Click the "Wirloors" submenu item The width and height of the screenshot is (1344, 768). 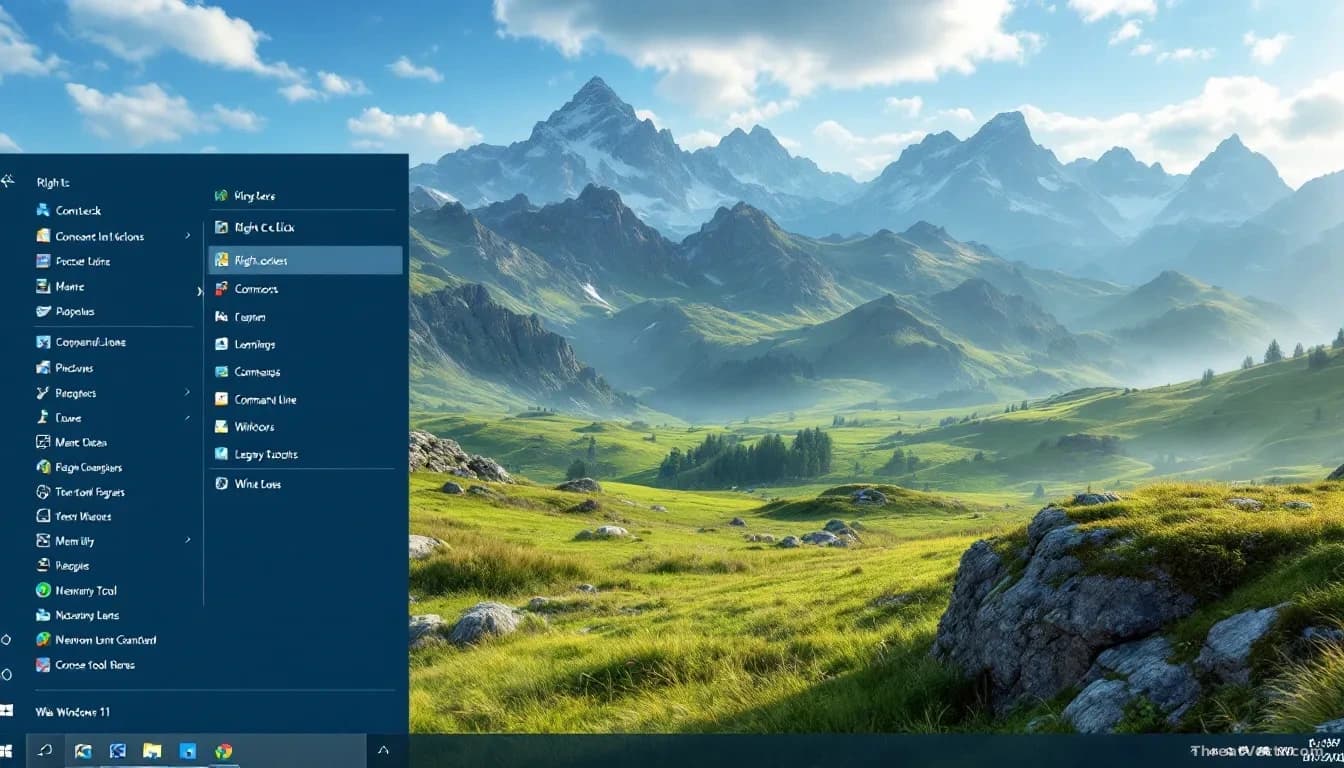(254, 427)
